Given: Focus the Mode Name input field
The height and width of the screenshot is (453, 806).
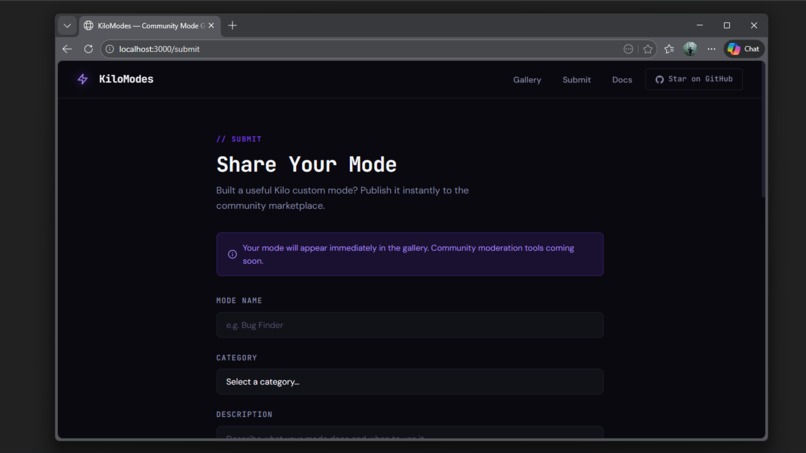Looking at the screenshot, I should tap(410, 325).
